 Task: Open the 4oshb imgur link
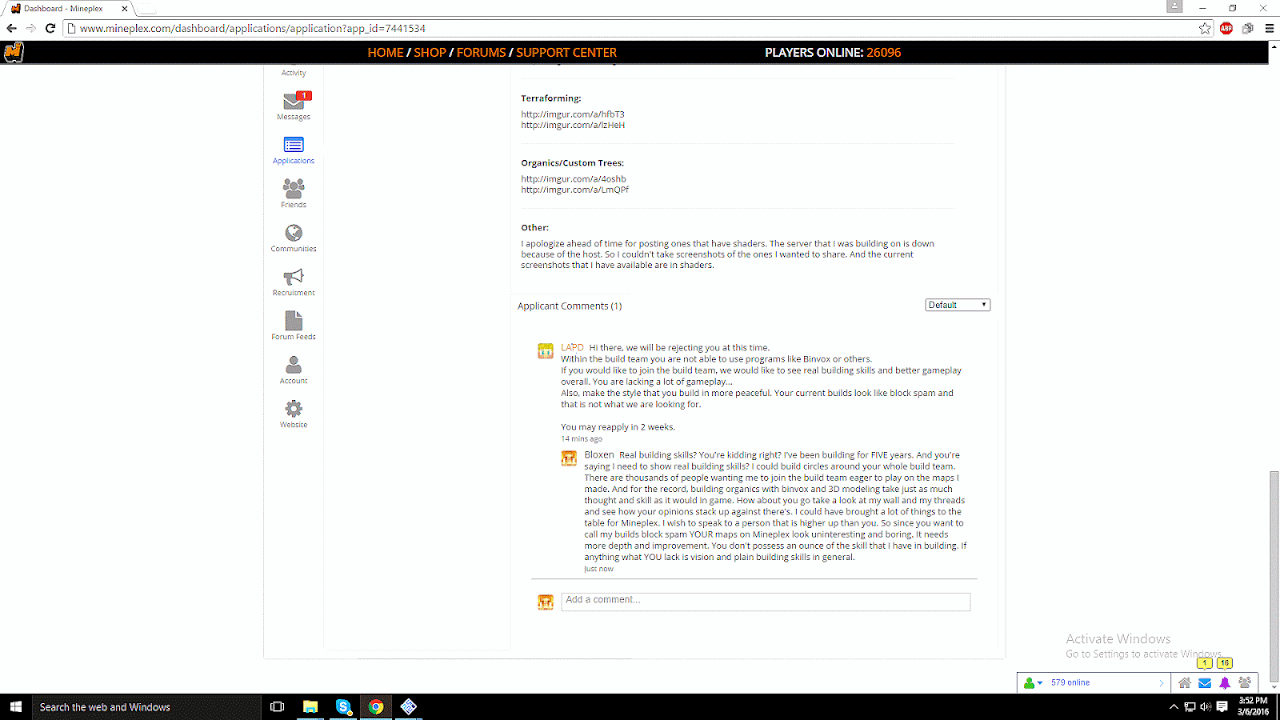pos(573,179)
